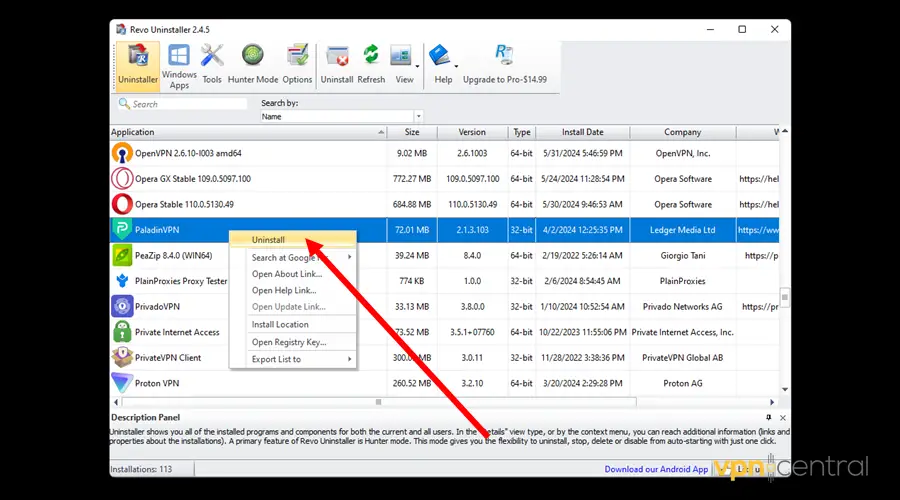Select Open Registry Key context entry
The height and width of the screenshot is (500, 900).
coord(293,342)
